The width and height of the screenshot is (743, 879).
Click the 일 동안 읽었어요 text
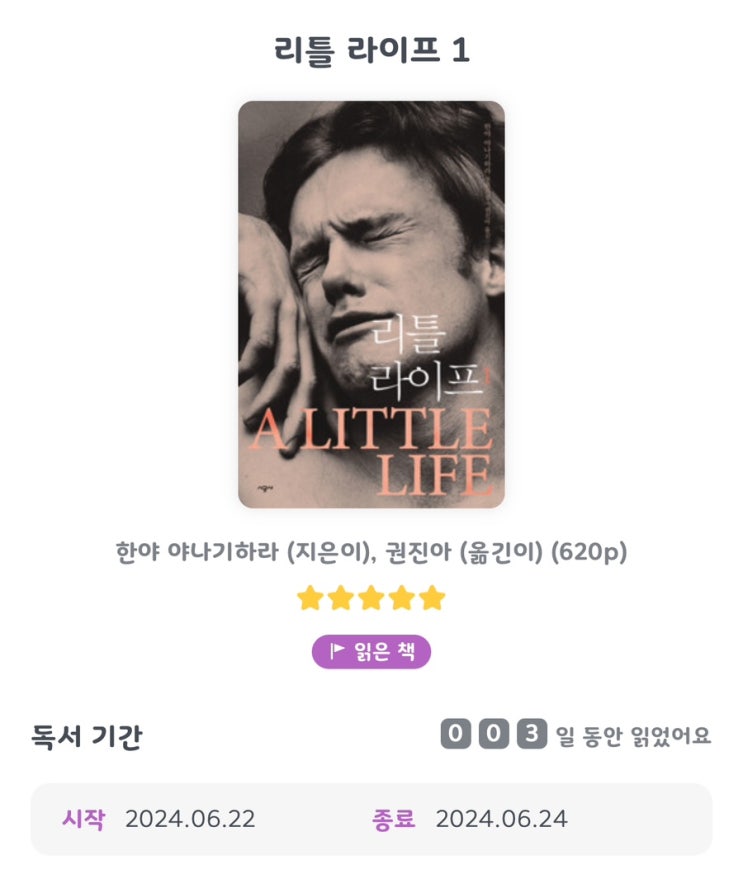click(x=633, y=735)
